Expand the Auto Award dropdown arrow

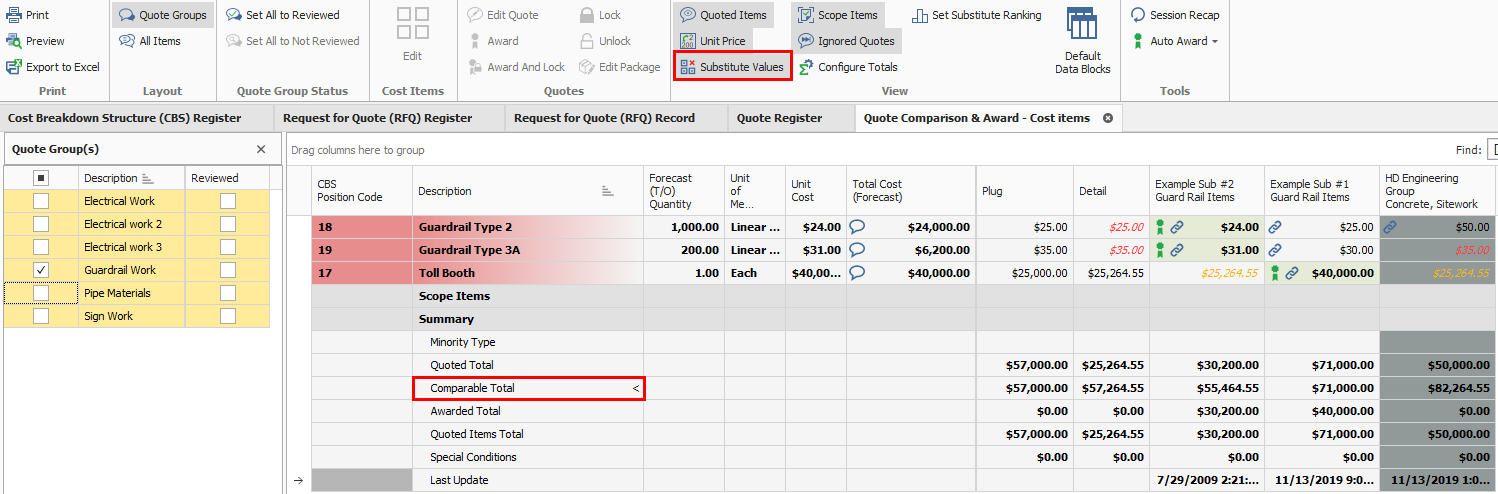coord(1215,42)
